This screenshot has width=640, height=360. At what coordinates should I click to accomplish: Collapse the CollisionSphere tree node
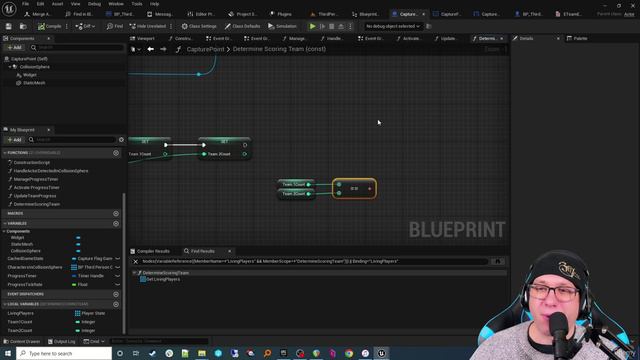(10, 67)
